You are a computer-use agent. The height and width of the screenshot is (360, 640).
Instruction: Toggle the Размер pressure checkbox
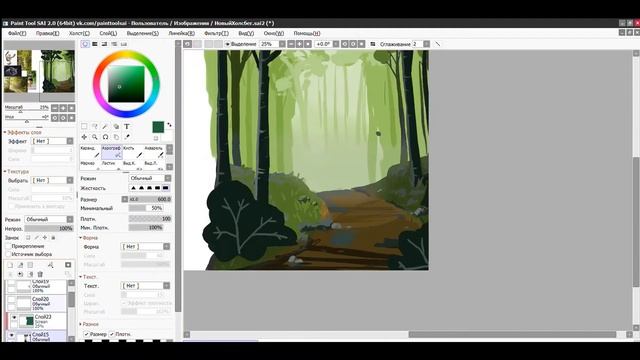pos(87,334)
